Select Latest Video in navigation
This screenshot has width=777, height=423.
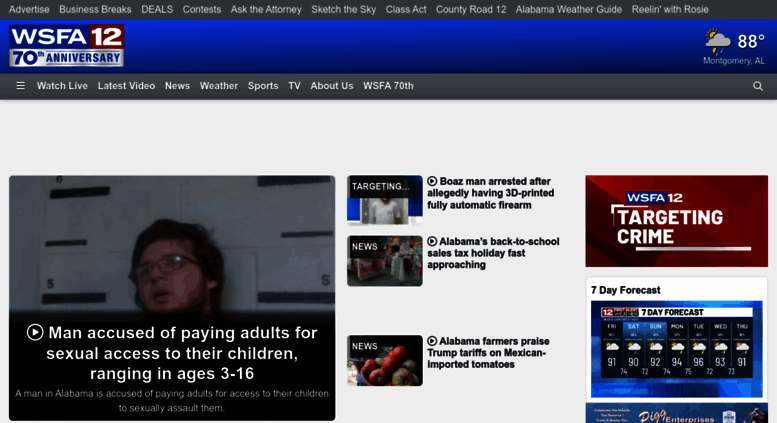pos(126,86)
